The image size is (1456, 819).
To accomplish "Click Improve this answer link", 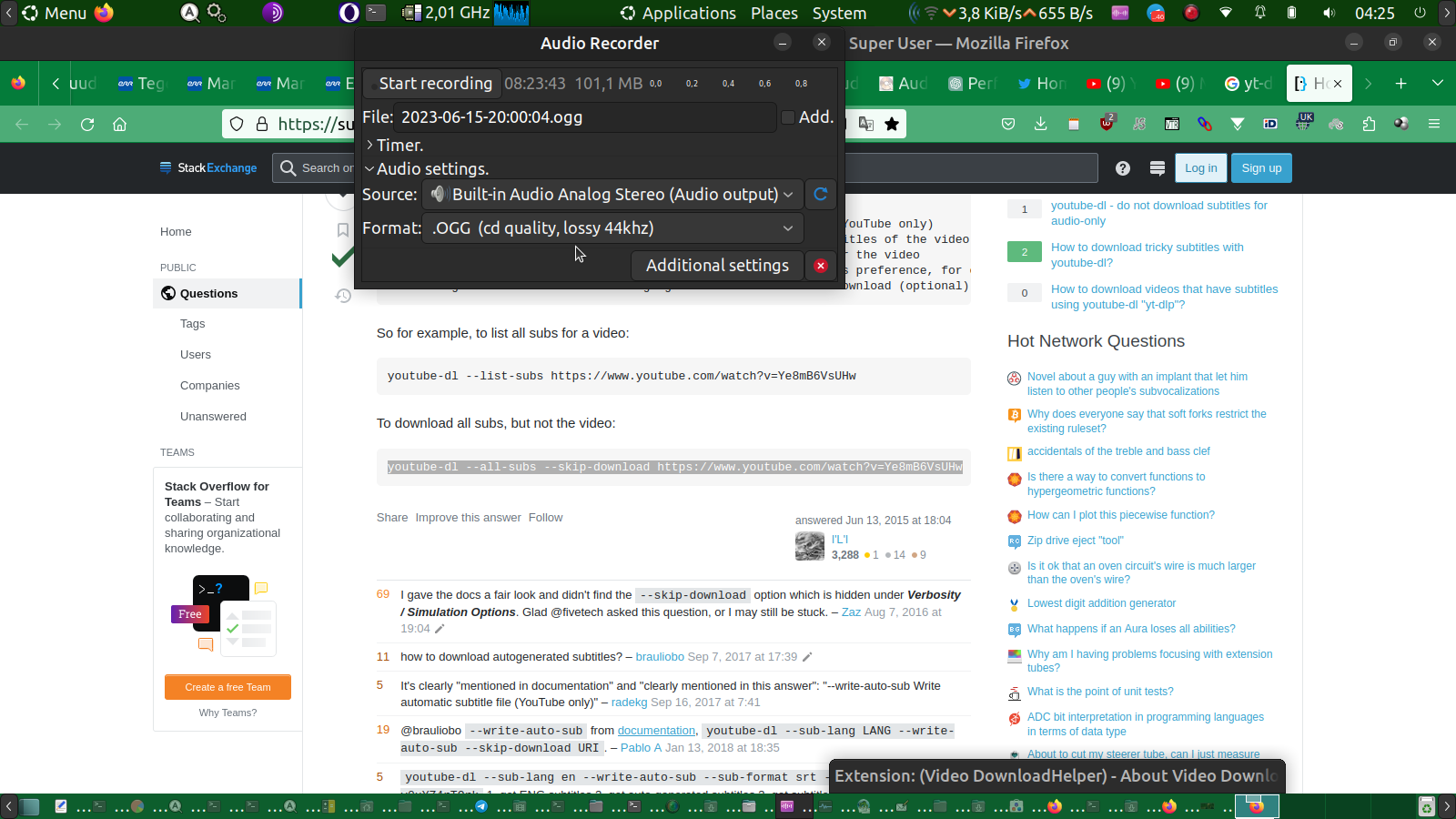I will click(469, 518).
